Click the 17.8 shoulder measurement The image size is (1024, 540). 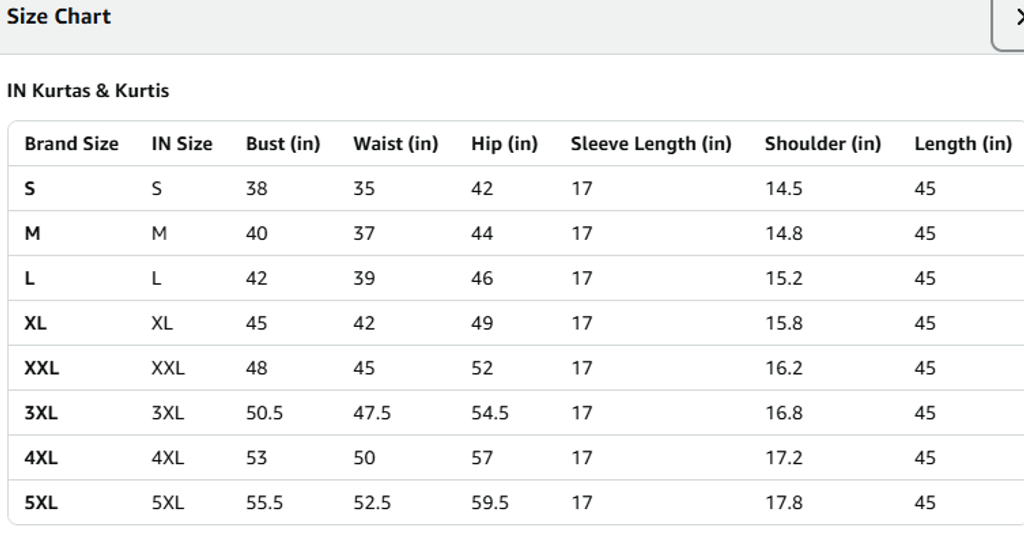coord(783,503)
